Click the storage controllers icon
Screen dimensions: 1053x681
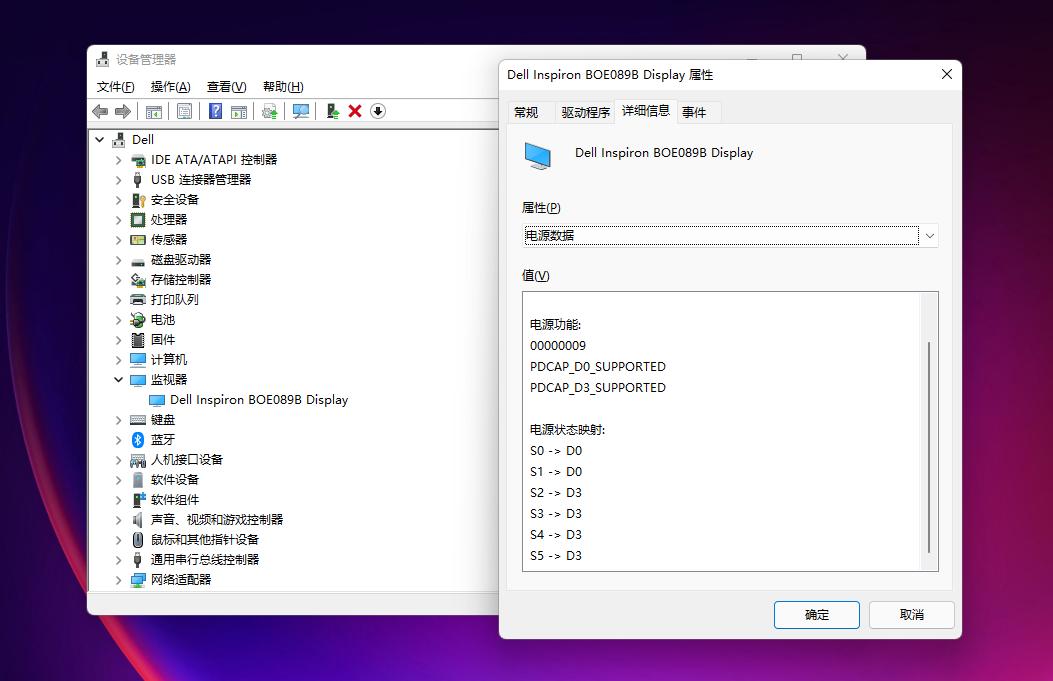click(x=138, y=280)
